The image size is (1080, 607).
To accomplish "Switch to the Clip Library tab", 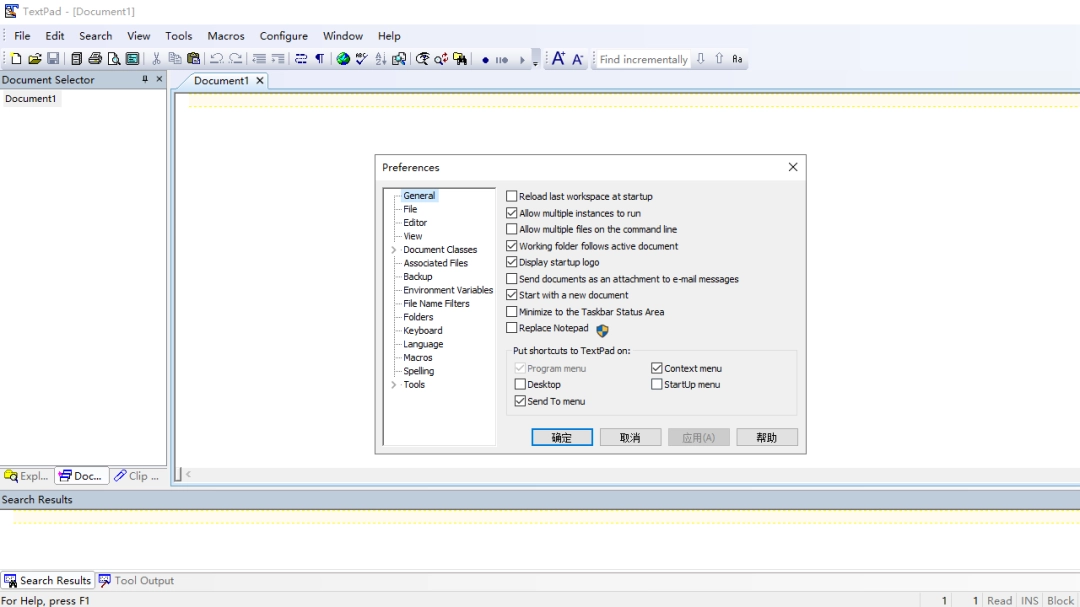I will 137,476.
